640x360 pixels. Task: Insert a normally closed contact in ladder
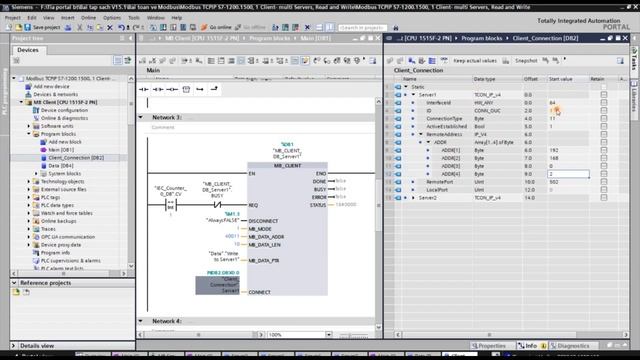(158, 89)
